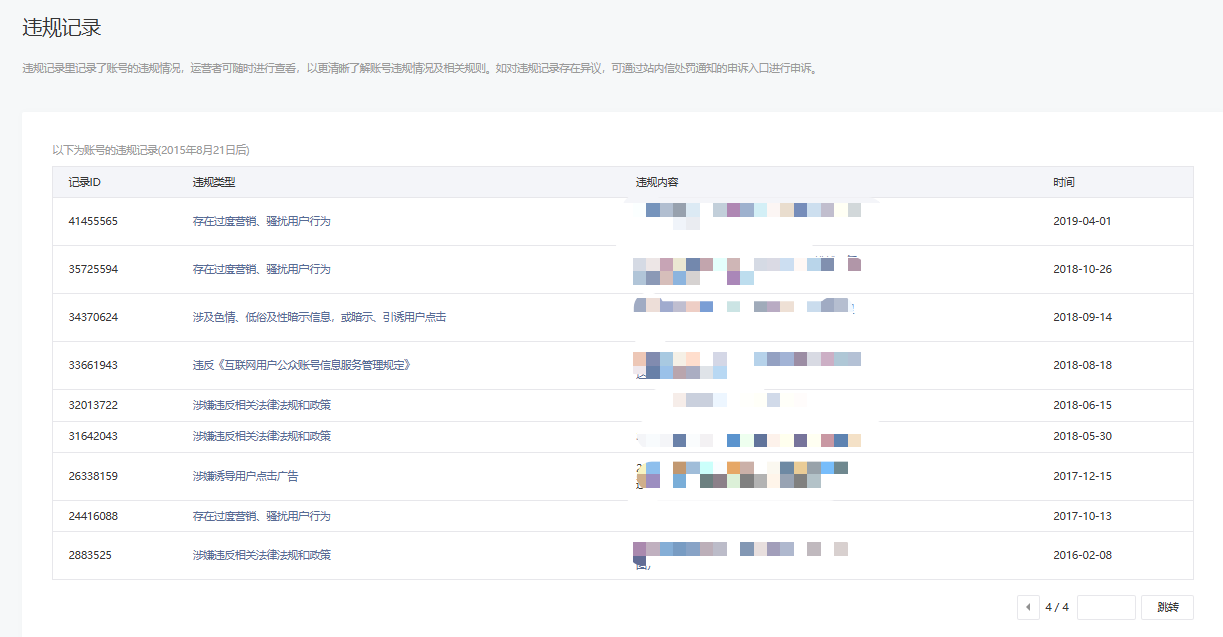Select the date 2018-09-14 cell
Viewport: 1223px width, 637px height.
click(1082, 317)
